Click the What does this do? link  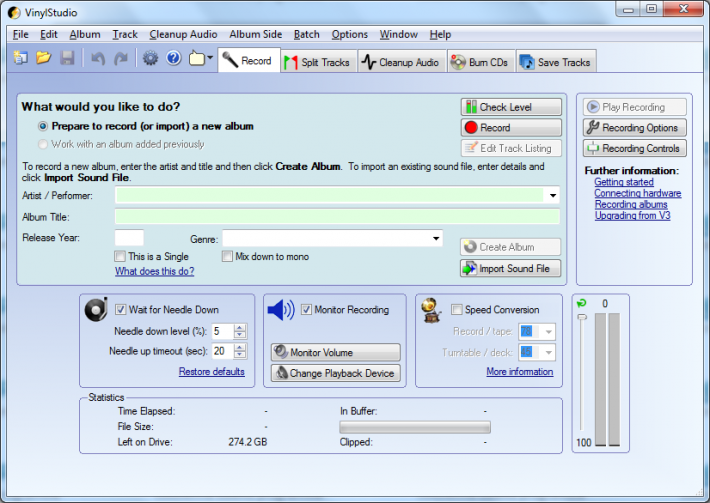pyautogui.click(x=154, y=271)
